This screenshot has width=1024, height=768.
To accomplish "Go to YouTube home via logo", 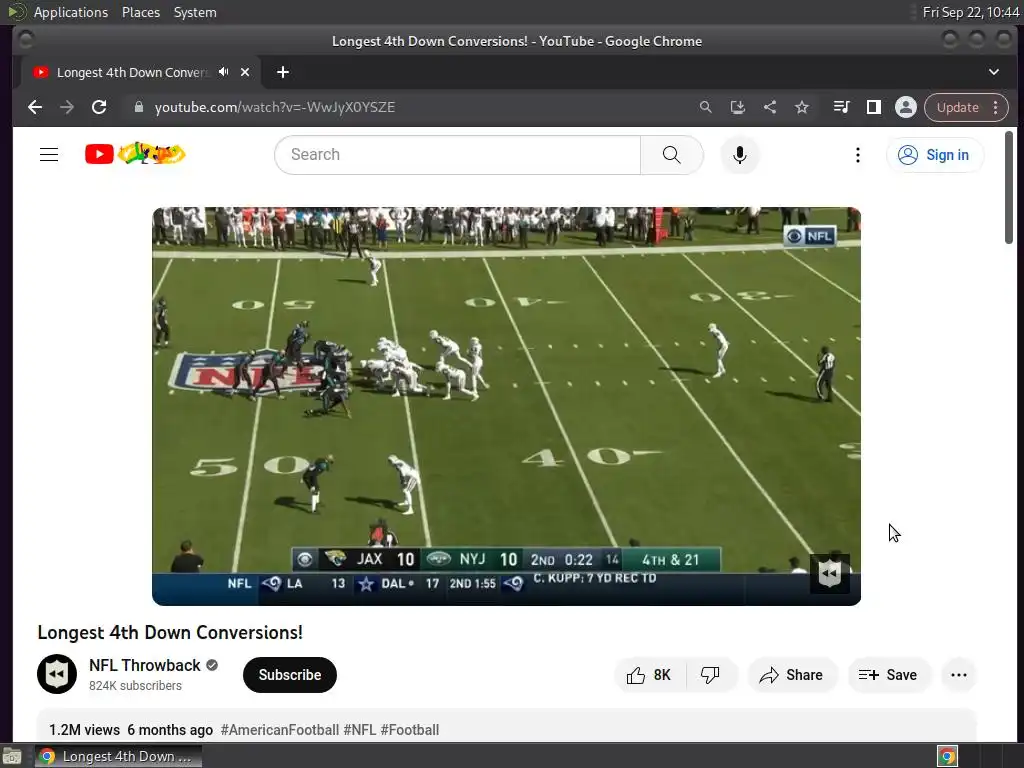I will pos(135,154).
